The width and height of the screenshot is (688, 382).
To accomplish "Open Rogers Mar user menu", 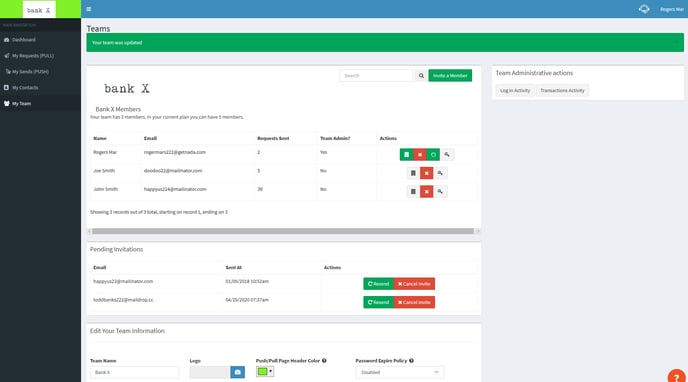I will pos(672,9).
